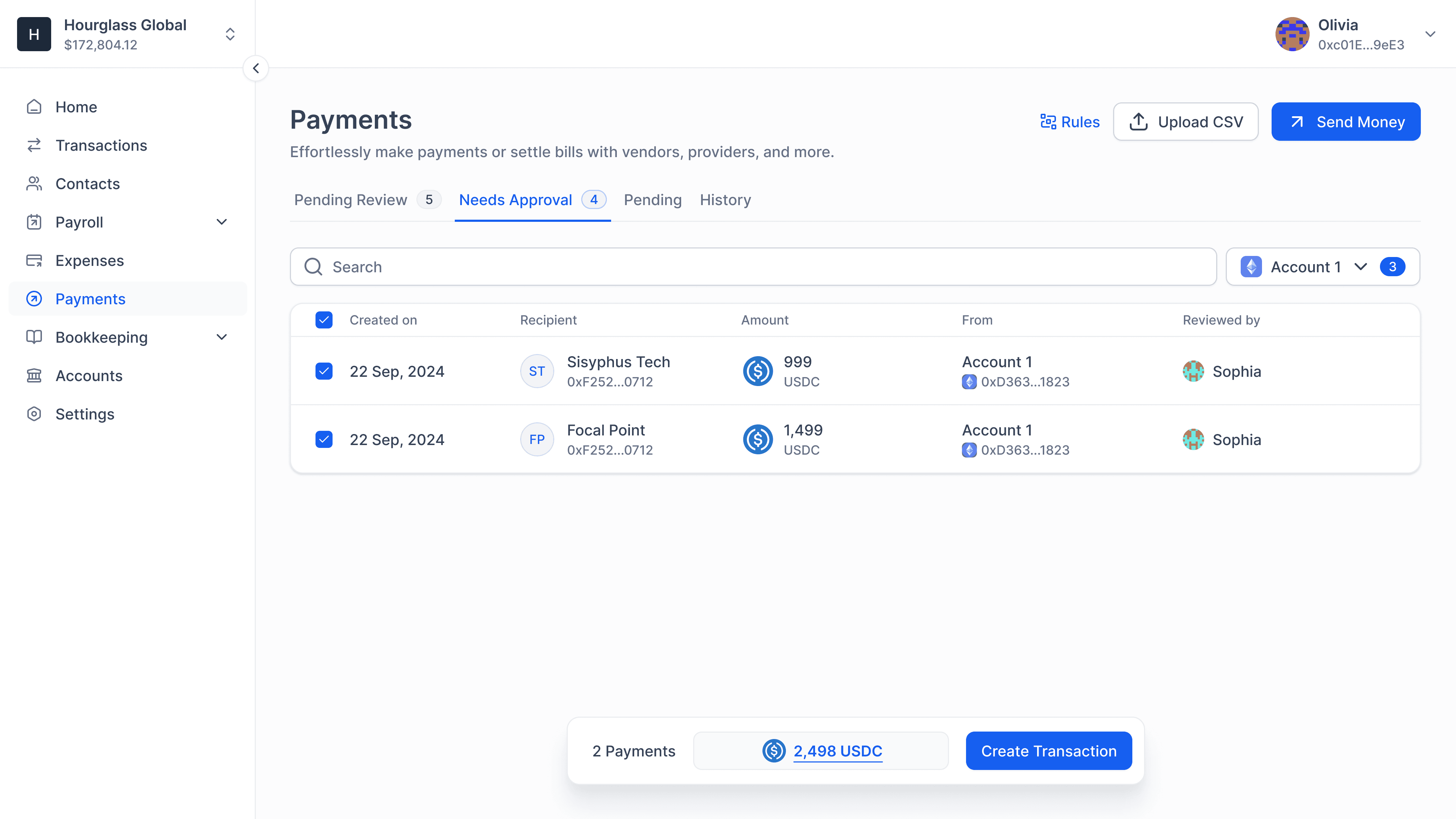Uncheck the Focal Point payment row
Screen dimensions: 1456x819
click(324, 439)
